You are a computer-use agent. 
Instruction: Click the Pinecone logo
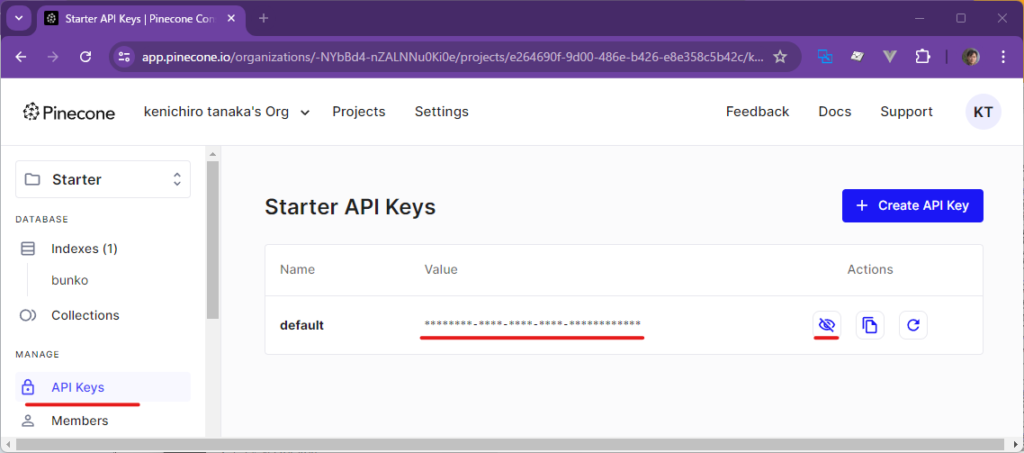click(69, 112)
